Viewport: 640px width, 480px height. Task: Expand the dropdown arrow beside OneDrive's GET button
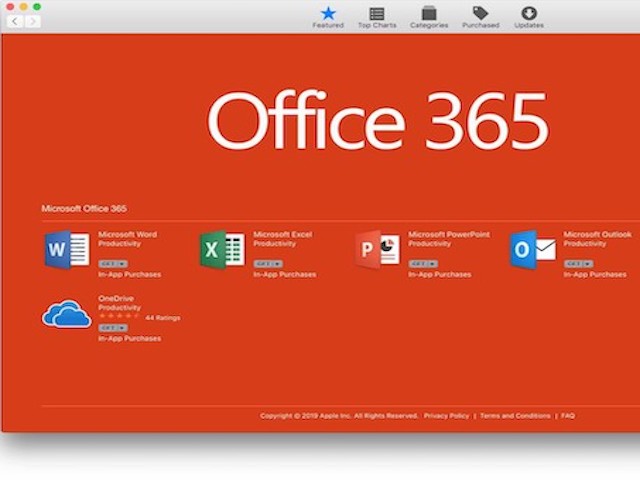point(122,328)
